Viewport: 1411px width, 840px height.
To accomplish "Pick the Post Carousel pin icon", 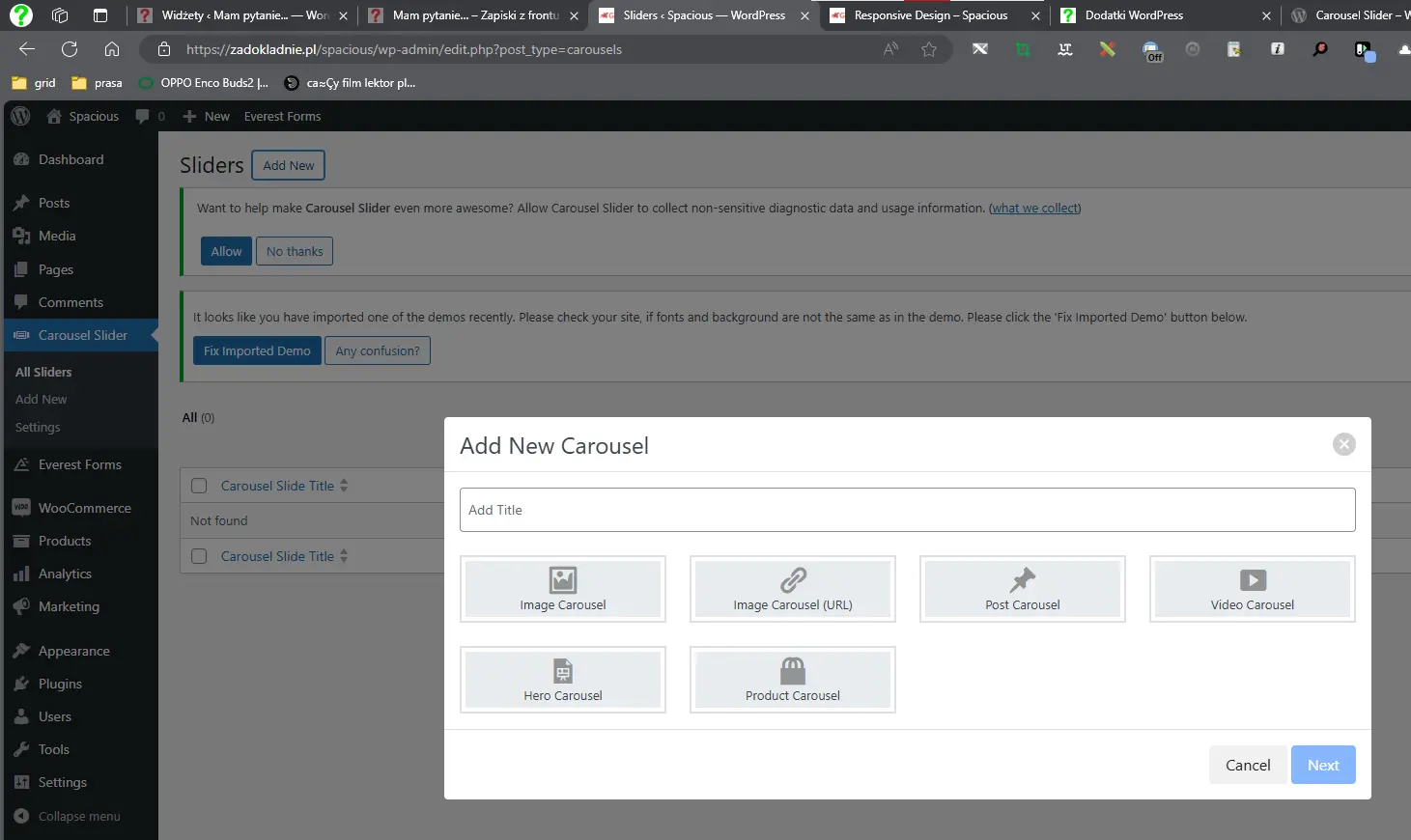I will pyautogui.click(x=1022, y=579).
